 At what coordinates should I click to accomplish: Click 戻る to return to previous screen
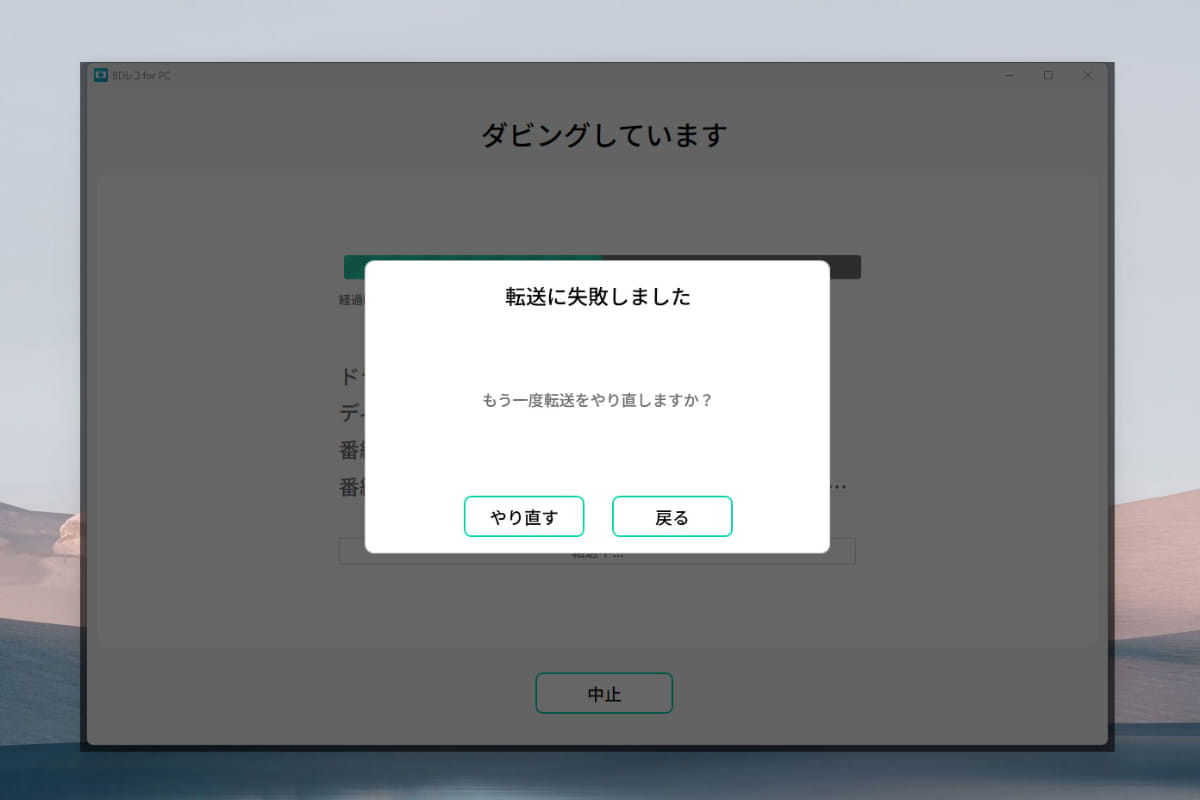672,516
